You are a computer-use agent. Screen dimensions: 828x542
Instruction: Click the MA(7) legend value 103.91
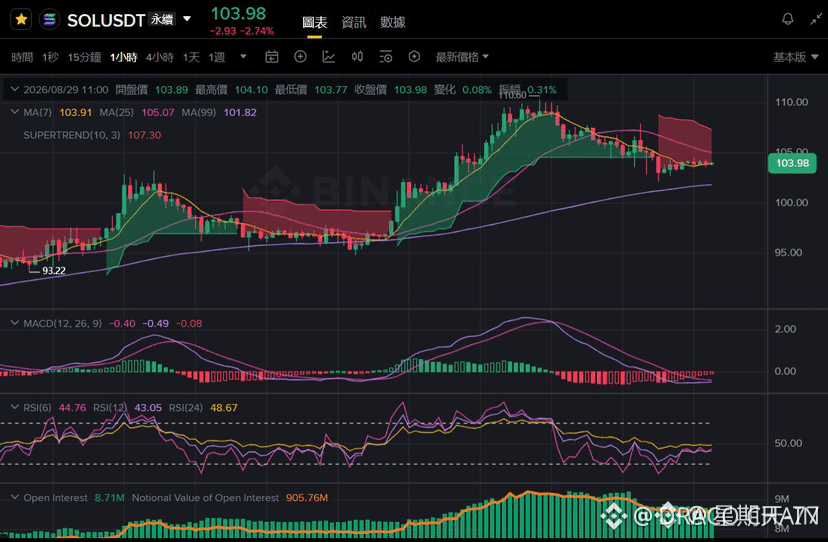[76, 113]
